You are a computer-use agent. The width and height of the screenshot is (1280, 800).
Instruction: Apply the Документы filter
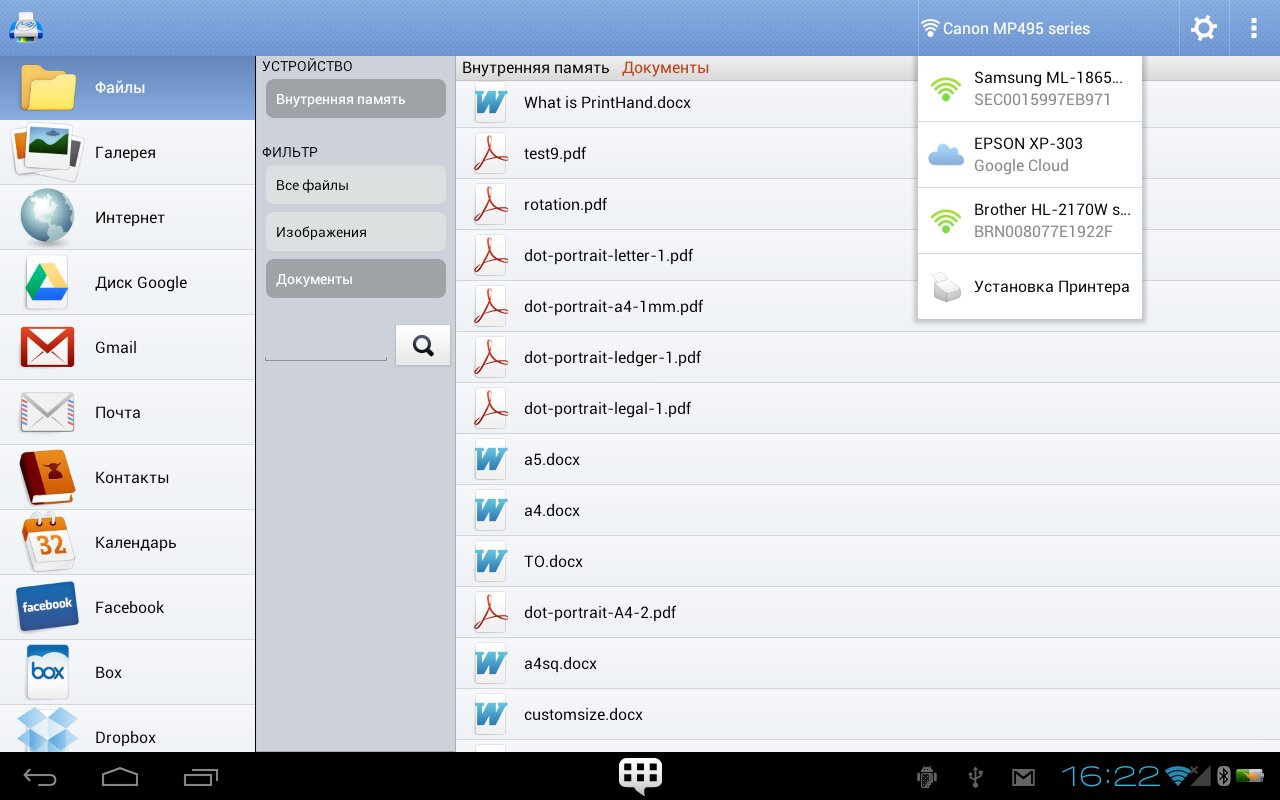pyautogui.click(x=355, y=279)
